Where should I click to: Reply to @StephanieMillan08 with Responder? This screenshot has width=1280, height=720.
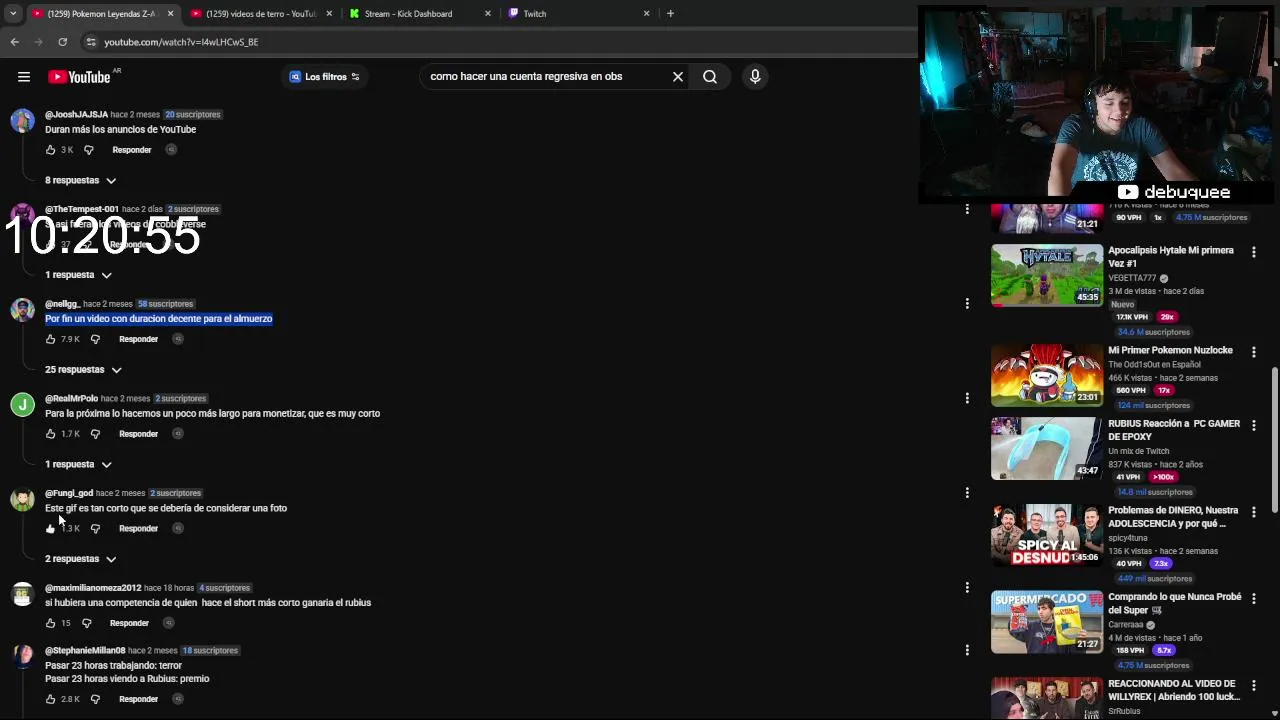pos(138,699)
